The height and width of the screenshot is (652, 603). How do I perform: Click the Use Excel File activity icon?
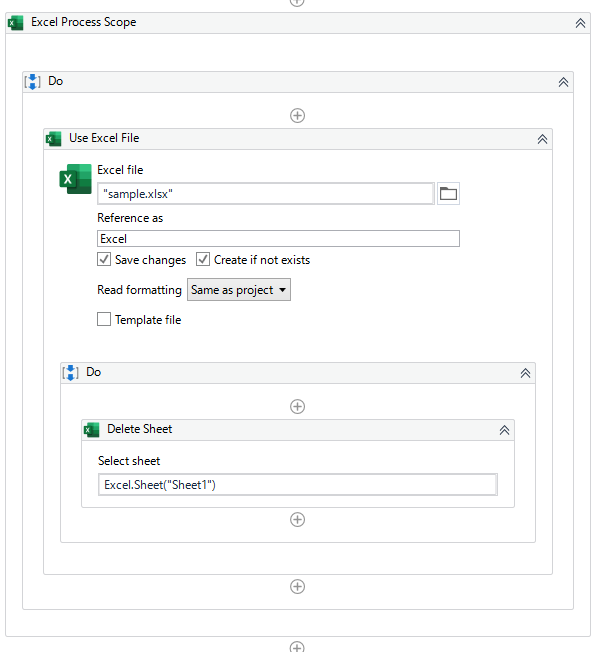point(54,139)
